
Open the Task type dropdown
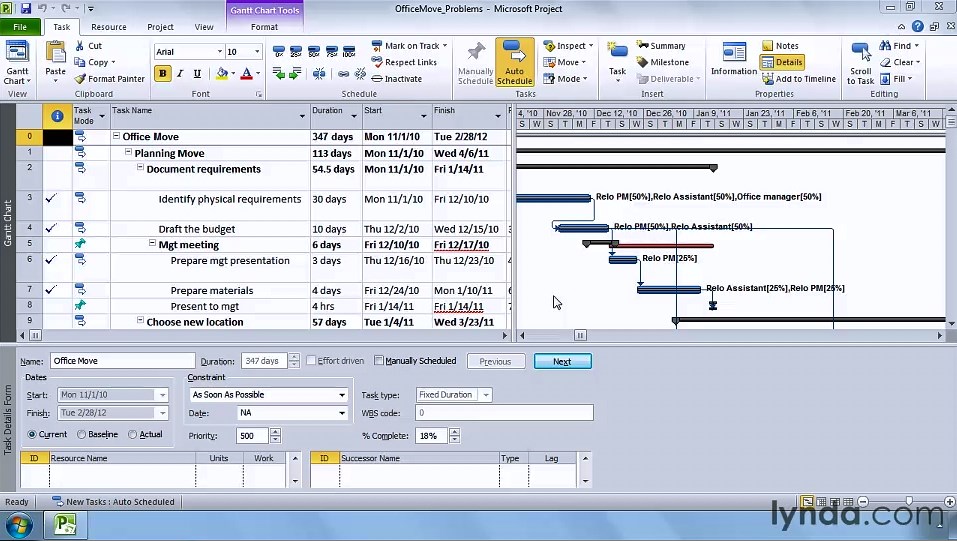[486, 395]
